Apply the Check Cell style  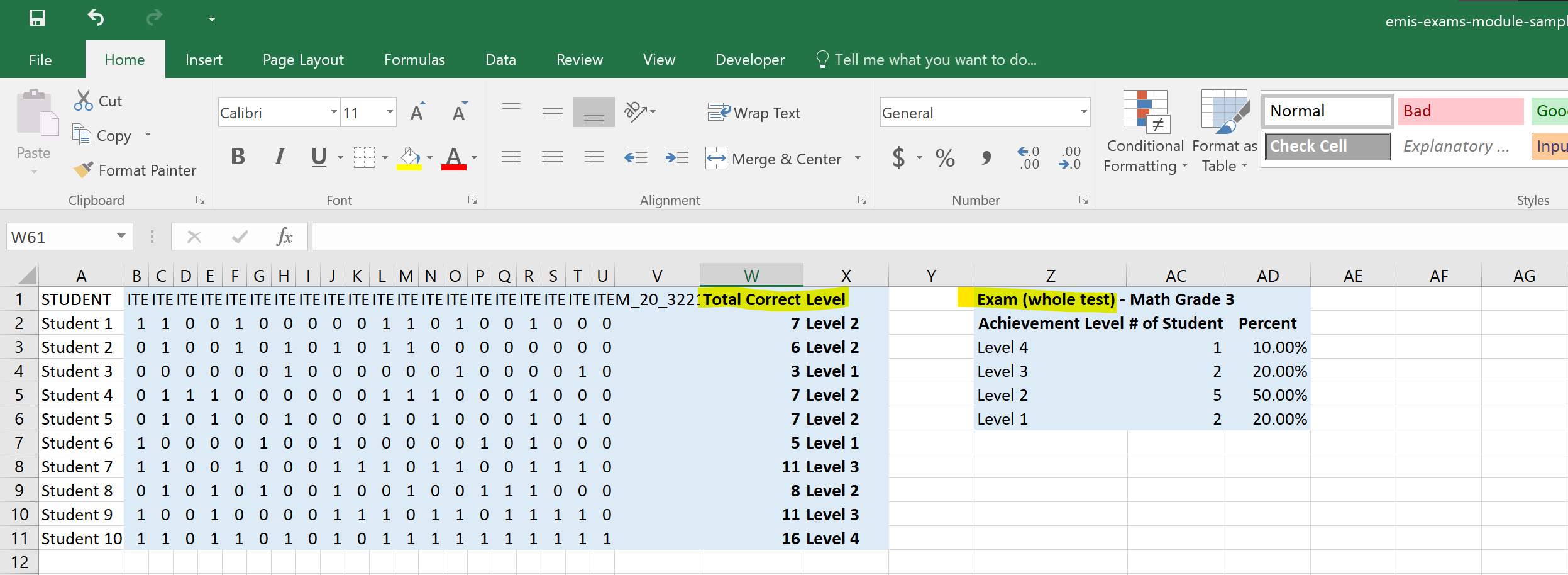pos(1327,146)
